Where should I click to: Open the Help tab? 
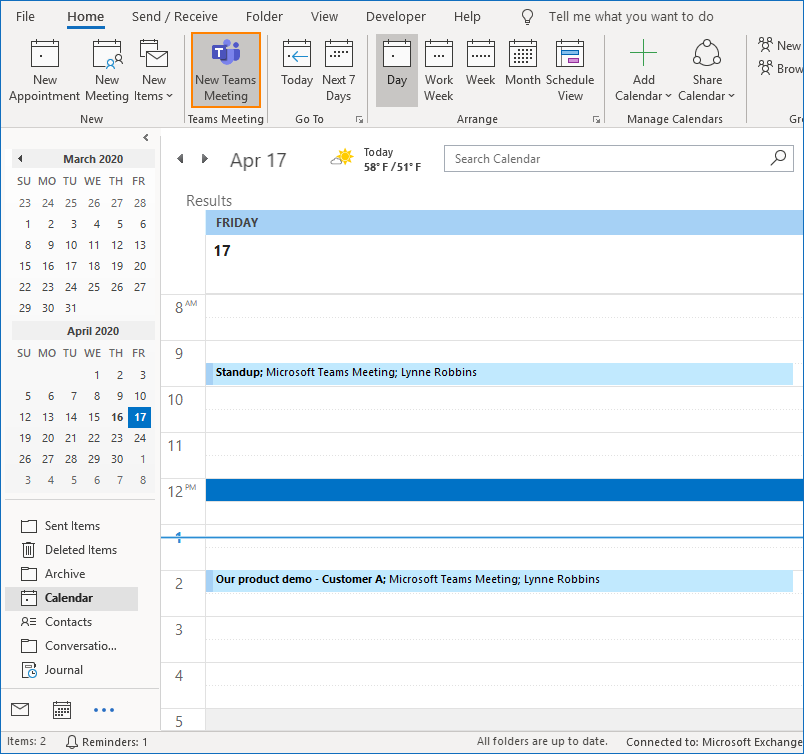tap(467, 16)
